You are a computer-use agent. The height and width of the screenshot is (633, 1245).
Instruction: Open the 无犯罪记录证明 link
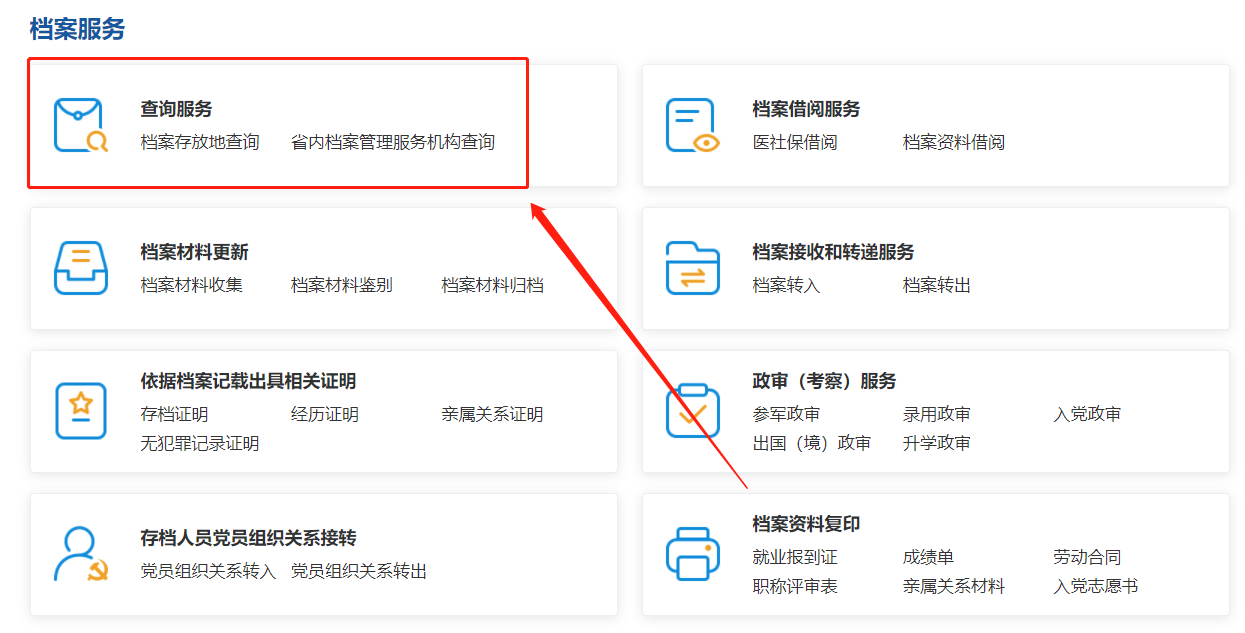coord(200,443)
